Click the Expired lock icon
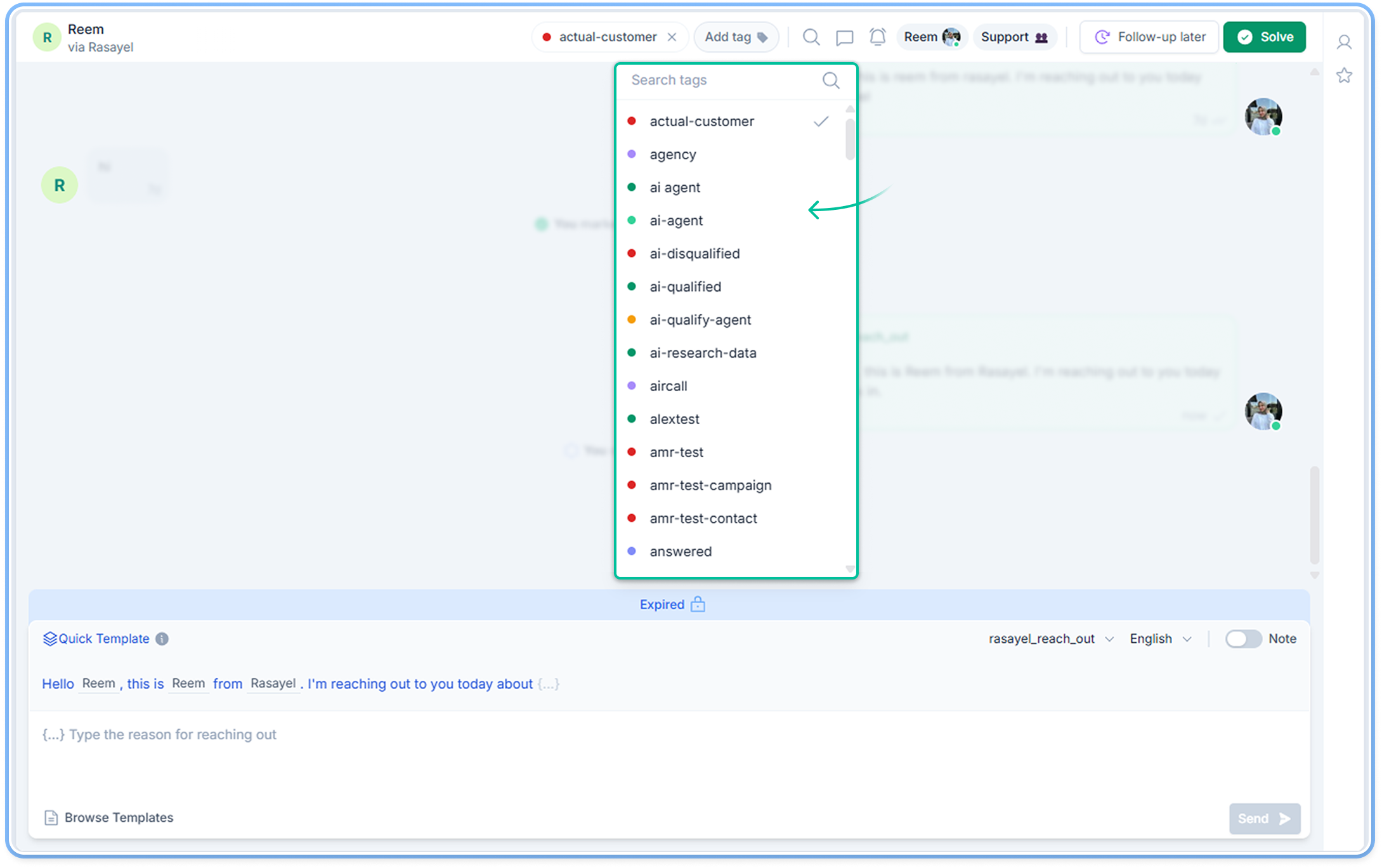 point(698,604)
